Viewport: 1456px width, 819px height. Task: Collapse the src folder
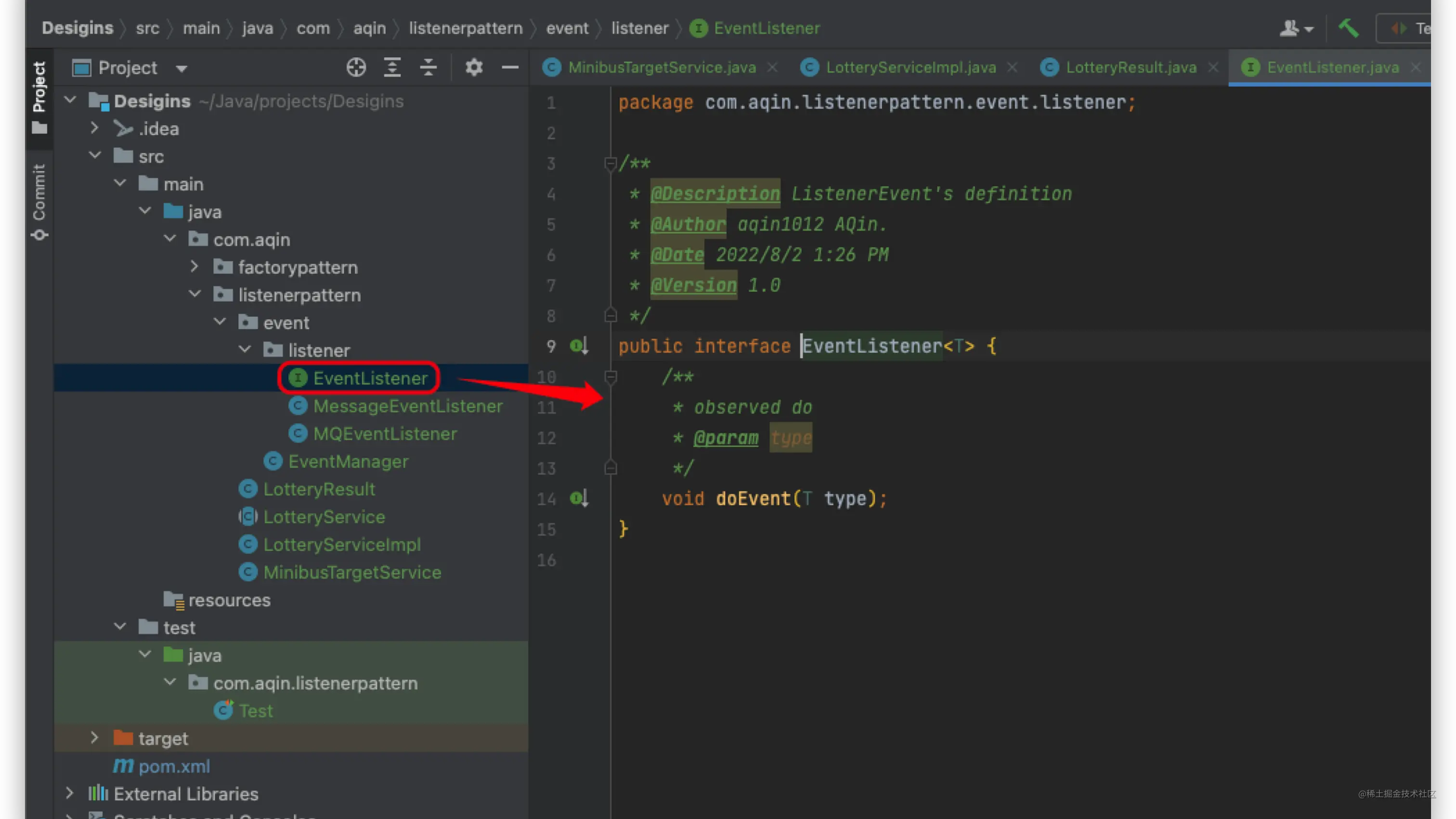click(x=95, y=156)
